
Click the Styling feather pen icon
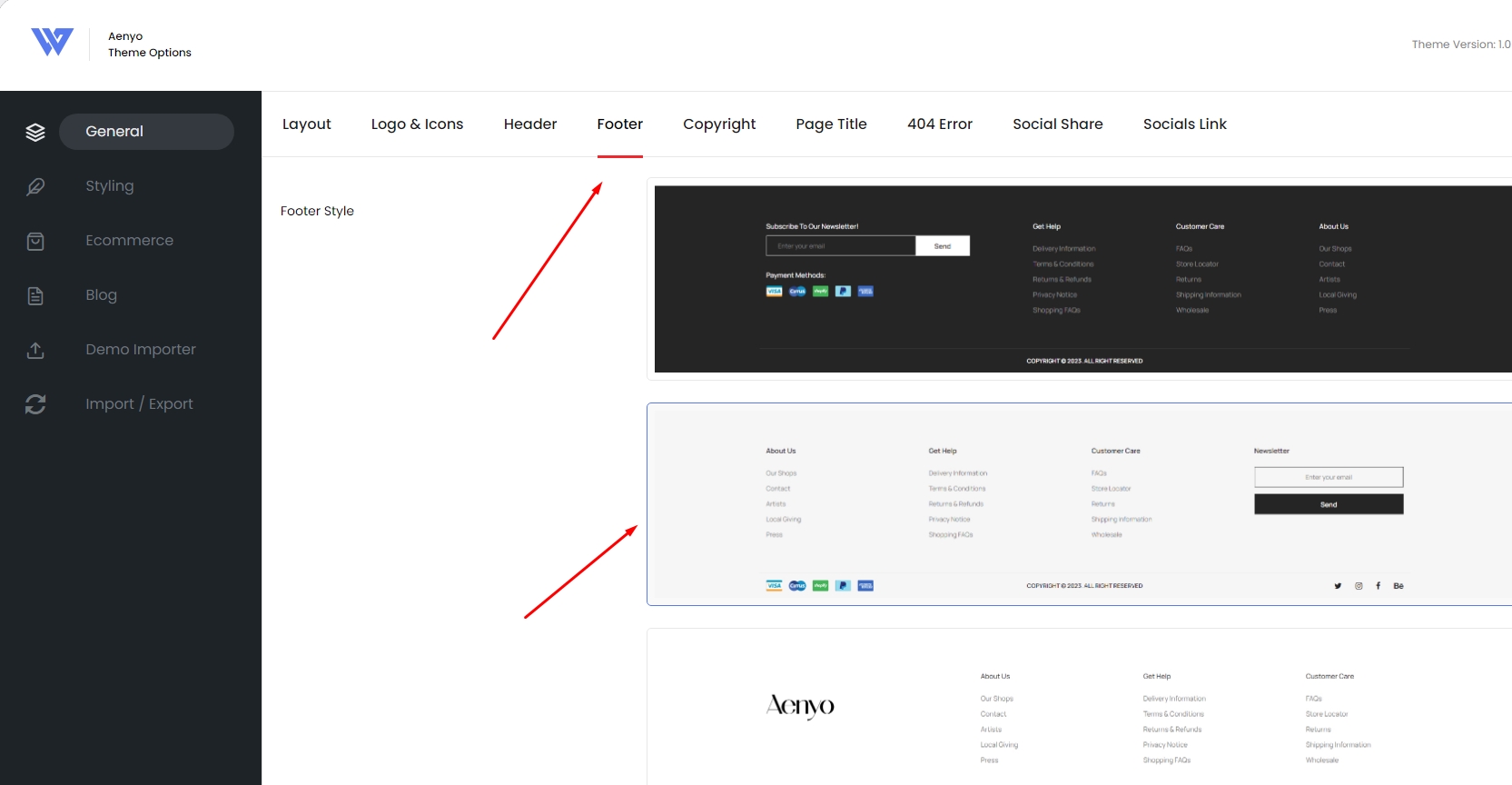coord(35,186)
